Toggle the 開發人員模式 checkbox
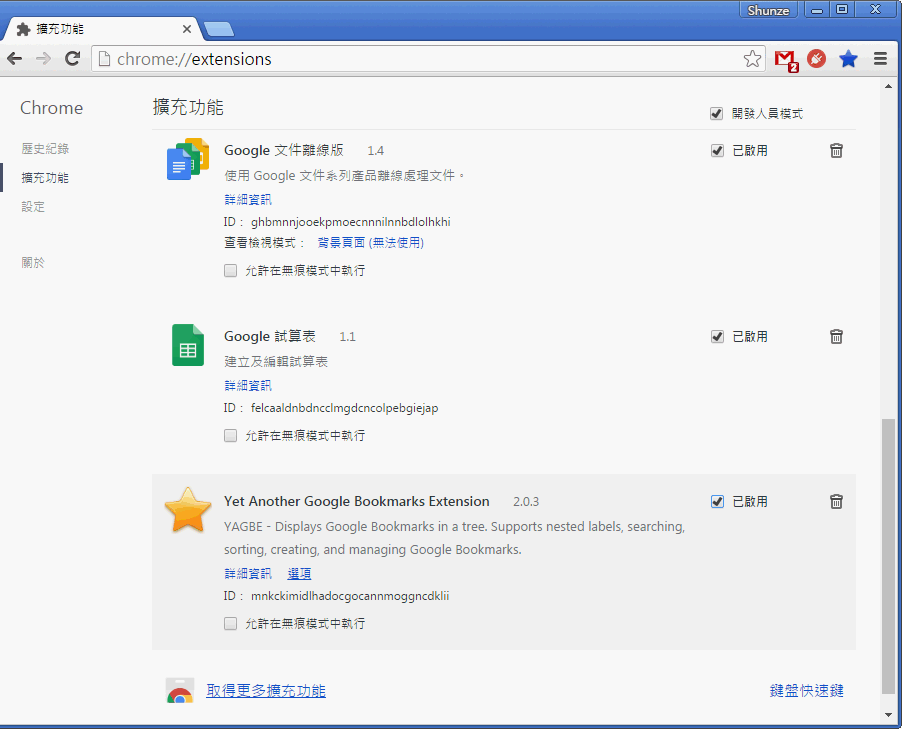The width and height of the screenshot is (902, 729). tap(716, 113)
